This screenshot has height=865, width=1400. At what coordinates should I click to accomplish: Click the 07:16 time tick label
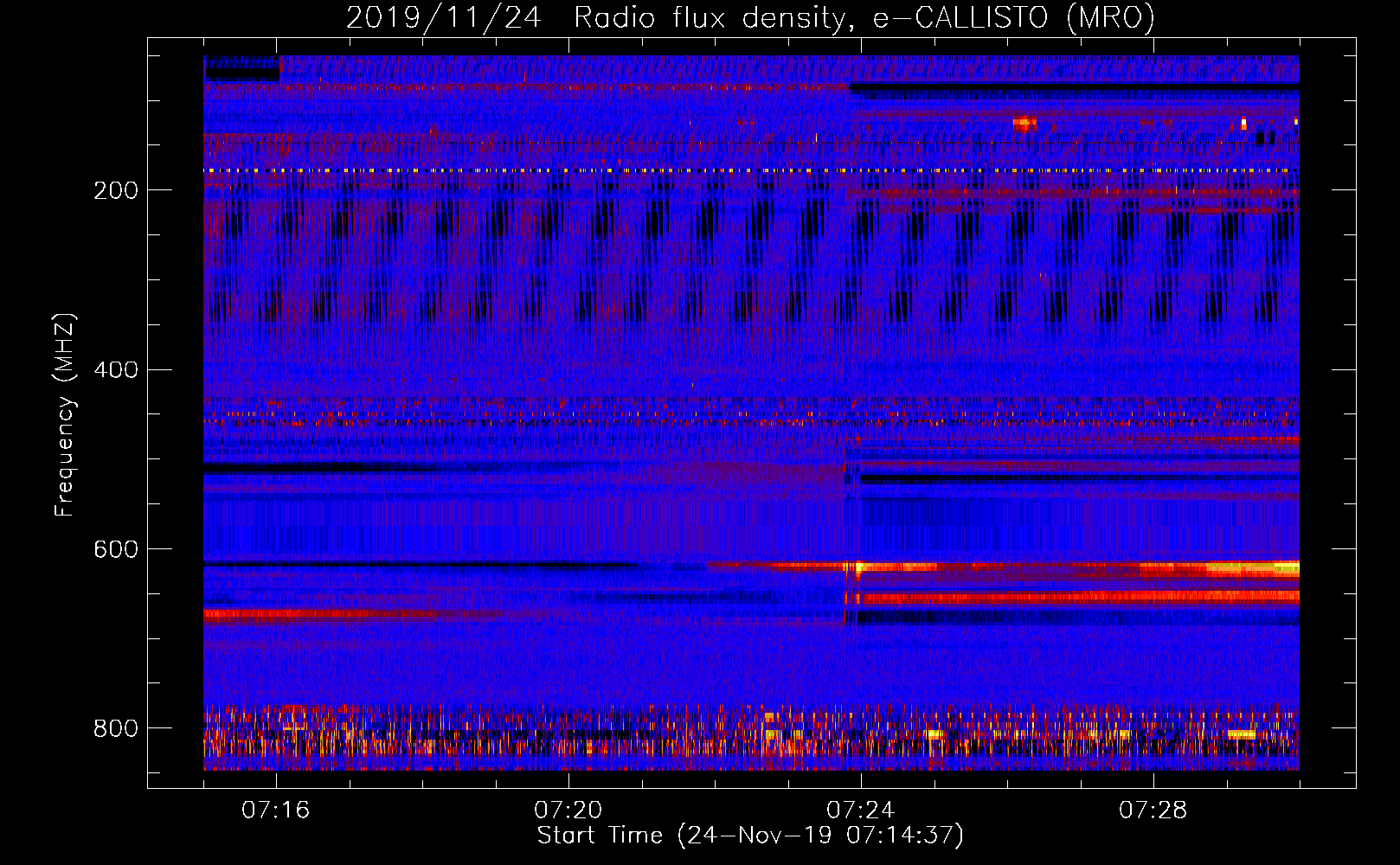pos(276,811)
